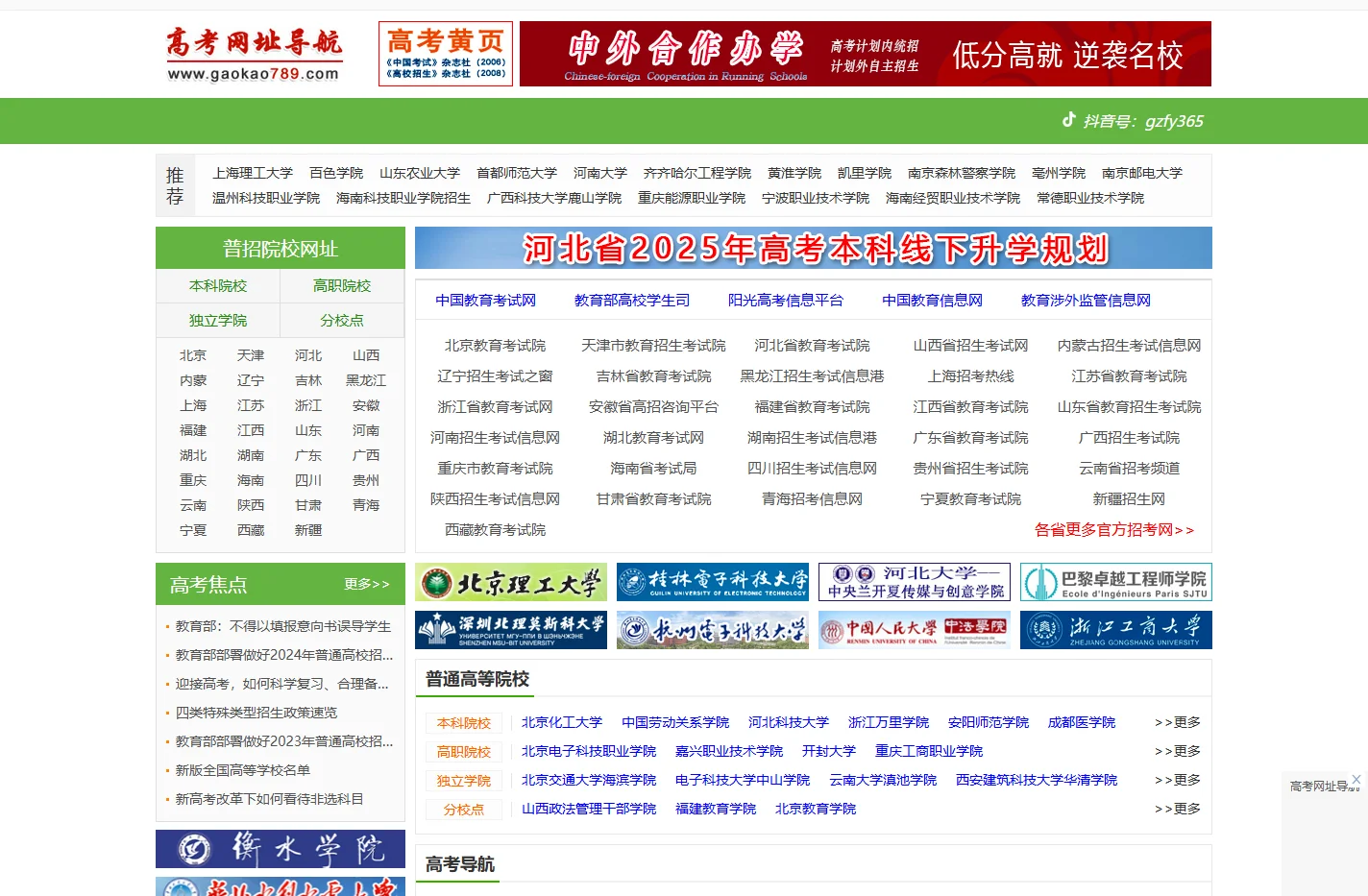Read 教育部:不得以填报意向书误导学生 article
The height and width of the screenshot is (896, 1368).
(283, 626)
